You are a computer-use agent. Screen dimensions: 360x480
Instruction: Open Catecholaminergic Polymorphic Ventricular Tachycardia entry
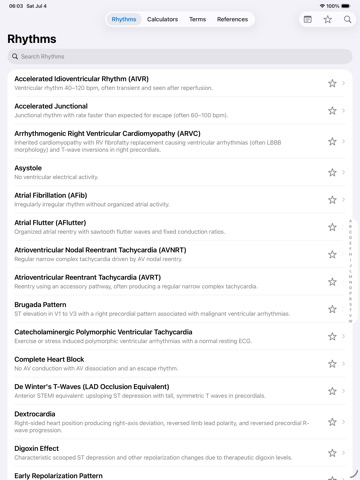coord(180,336)
